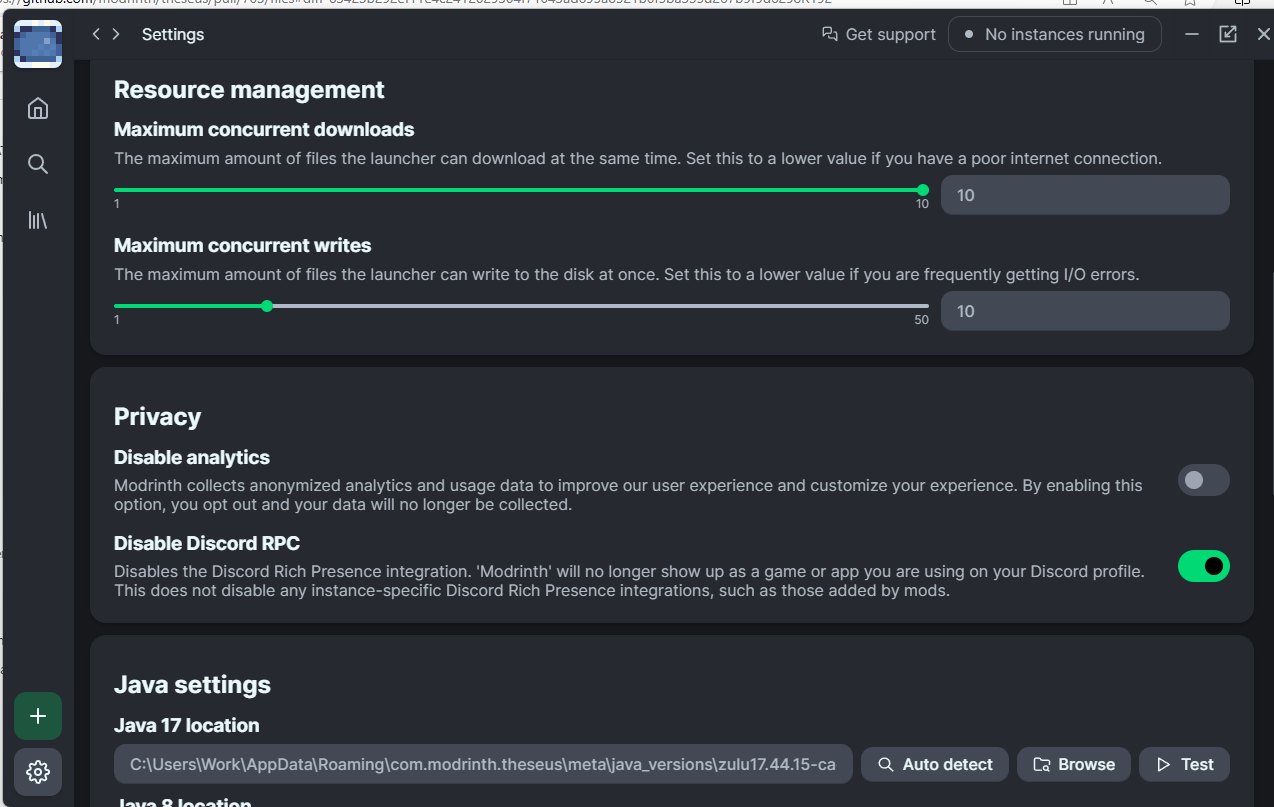The width and height of the screenshot is (1274, 807).
Task: Click the Java 17 location path field
Action: (x=483, y=763)
